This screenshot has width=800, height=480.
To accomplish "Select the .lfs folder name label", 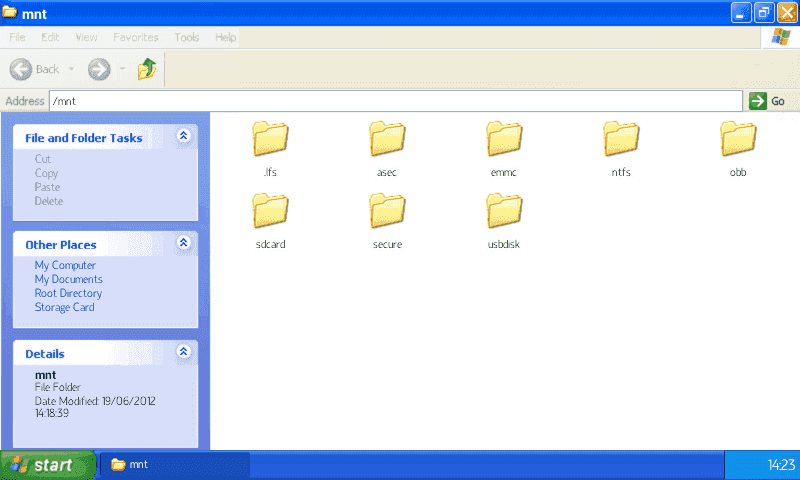I will pos(270,172).
